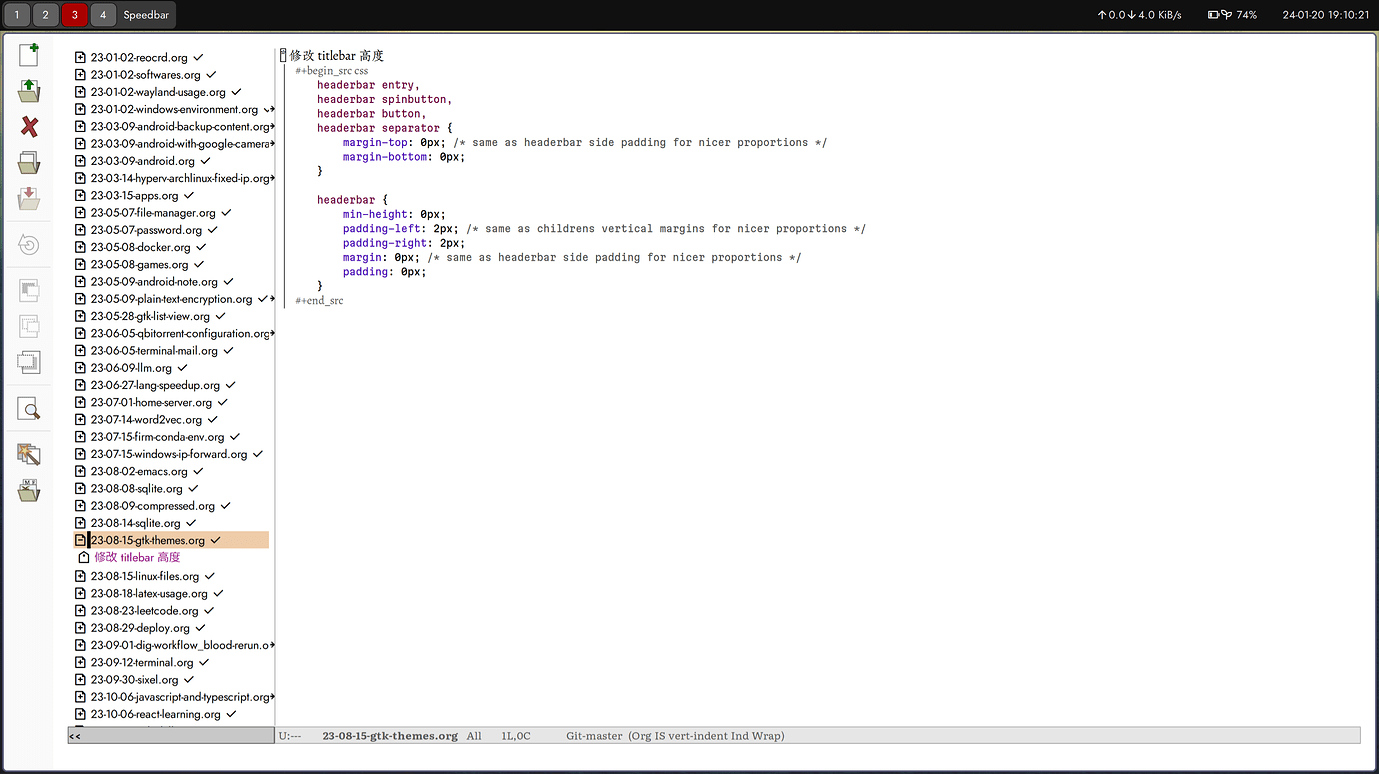Save the buffer using the save toolbar icon

pyautogui.click(x=28, y=162)
